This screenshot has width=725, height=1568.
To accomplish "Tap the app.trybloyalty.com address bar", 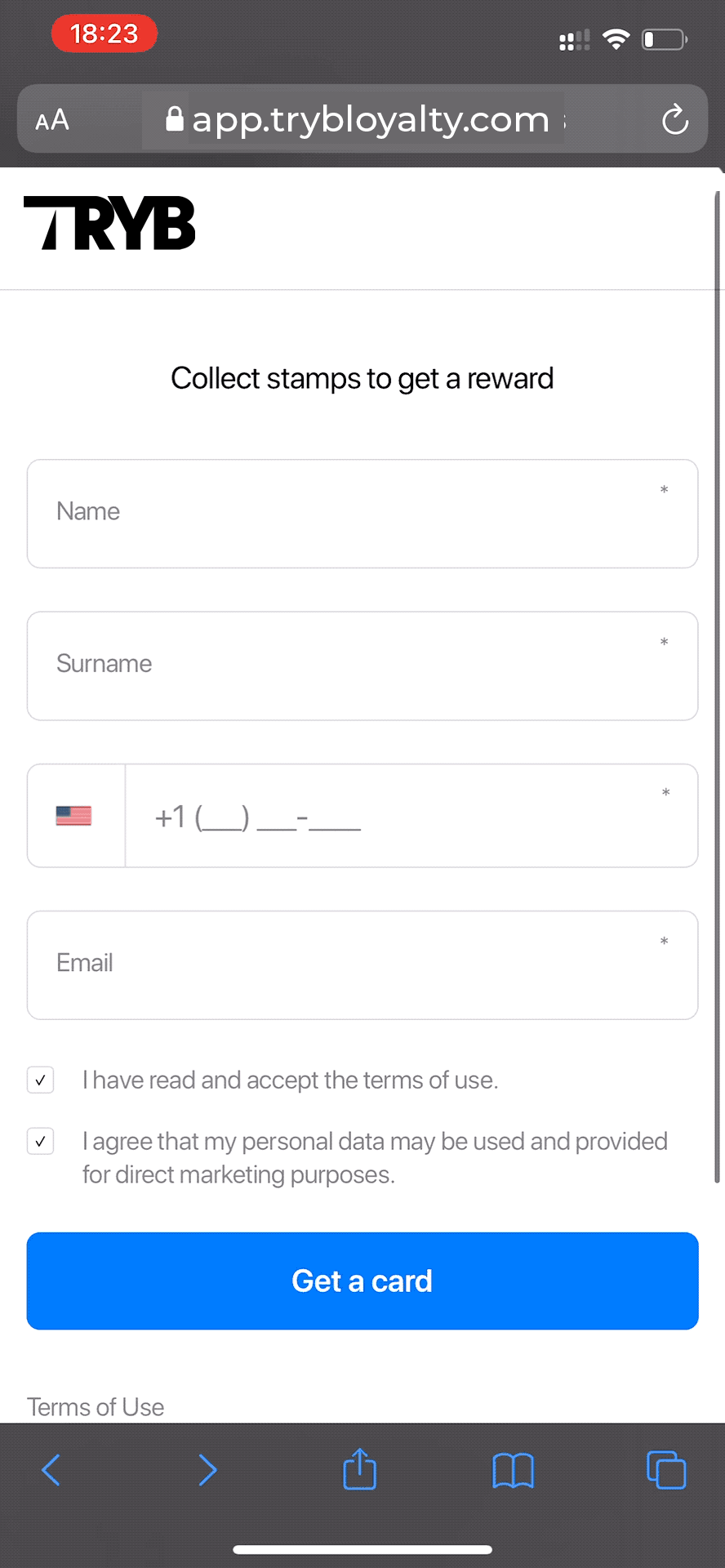I will tap(371, 120).
